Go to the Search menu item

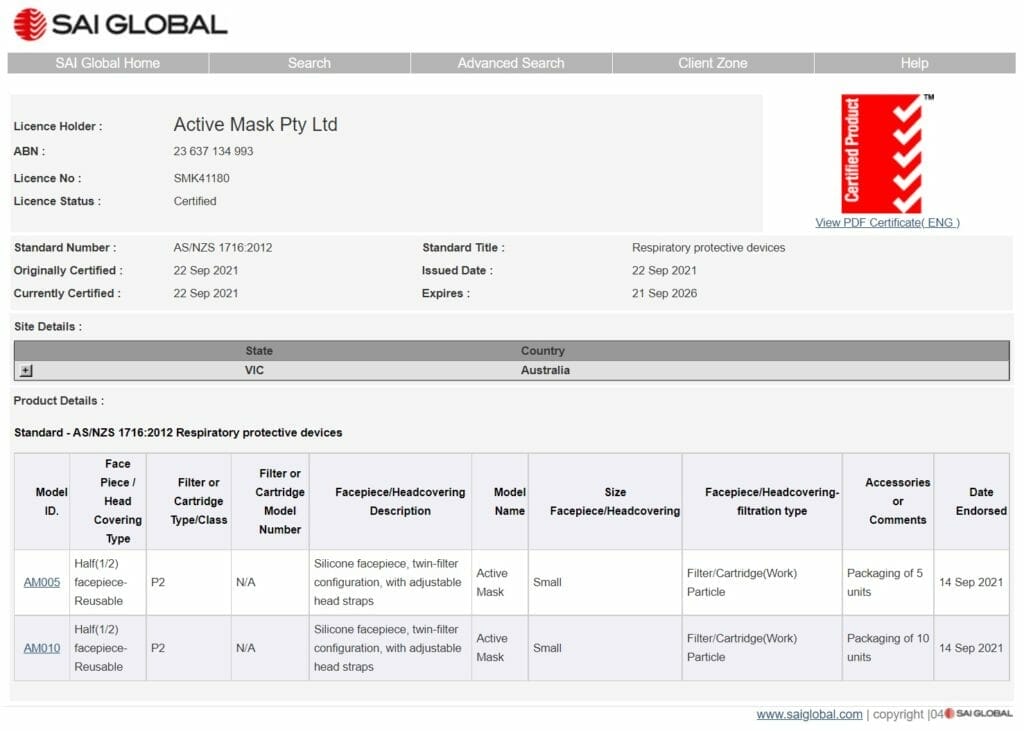click(x=310, y=63)
